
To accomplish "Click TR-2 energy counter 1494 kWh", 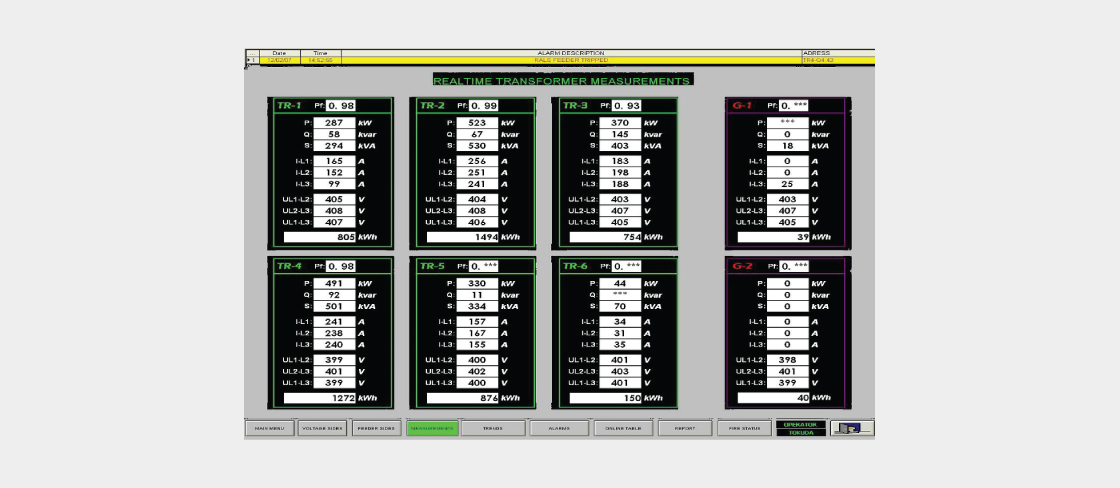I will [463, 237].
